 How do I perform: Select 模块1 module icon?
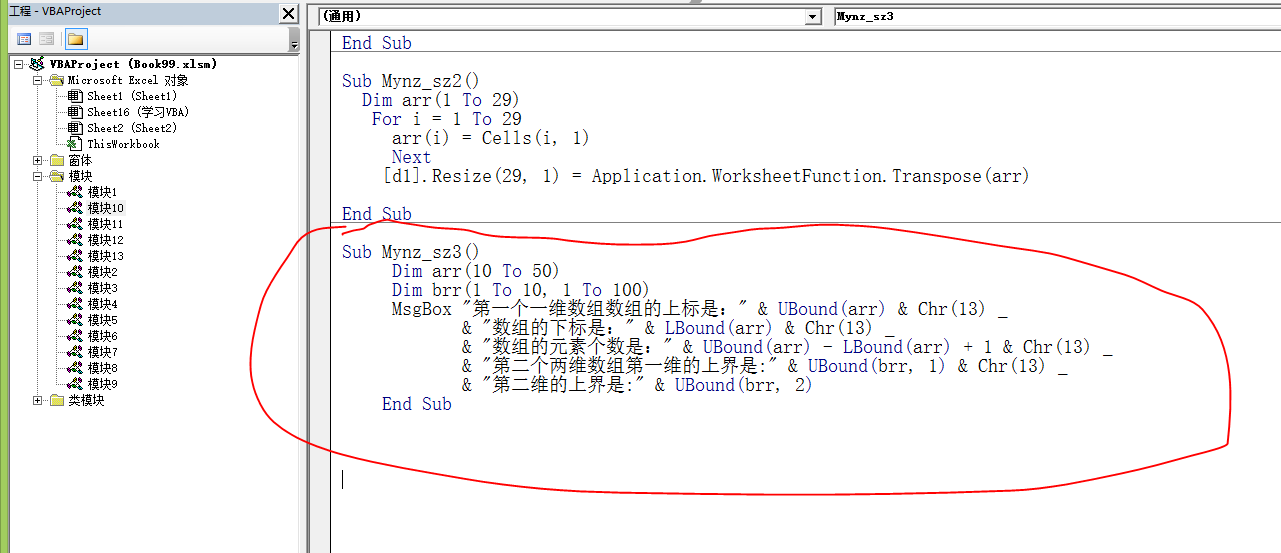[x=76, y=192]
